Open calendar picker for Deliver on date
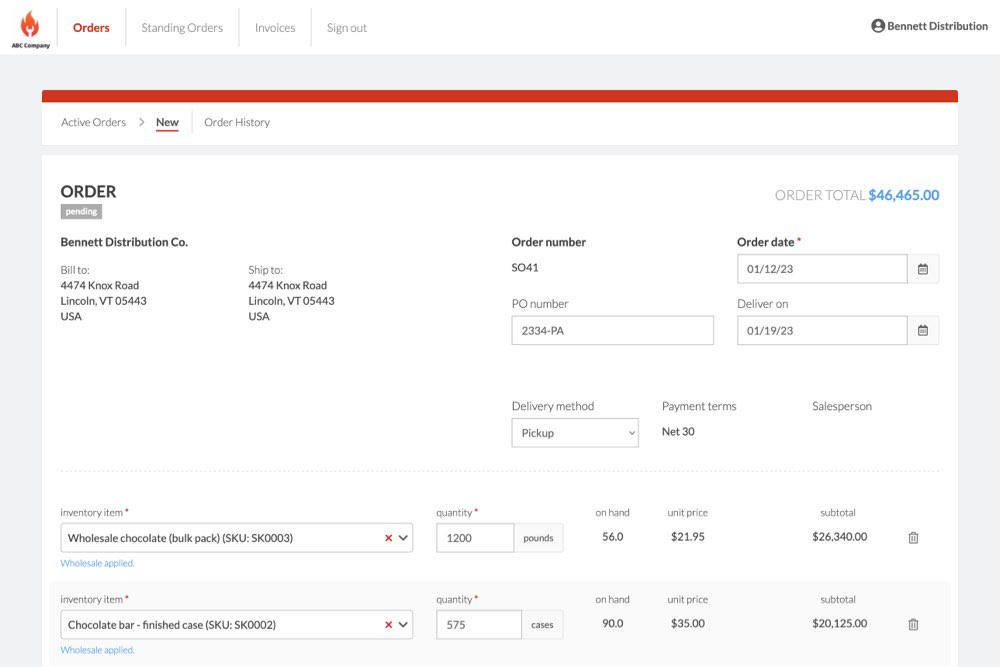1000x667 pixels. click(x=923, y=331)
